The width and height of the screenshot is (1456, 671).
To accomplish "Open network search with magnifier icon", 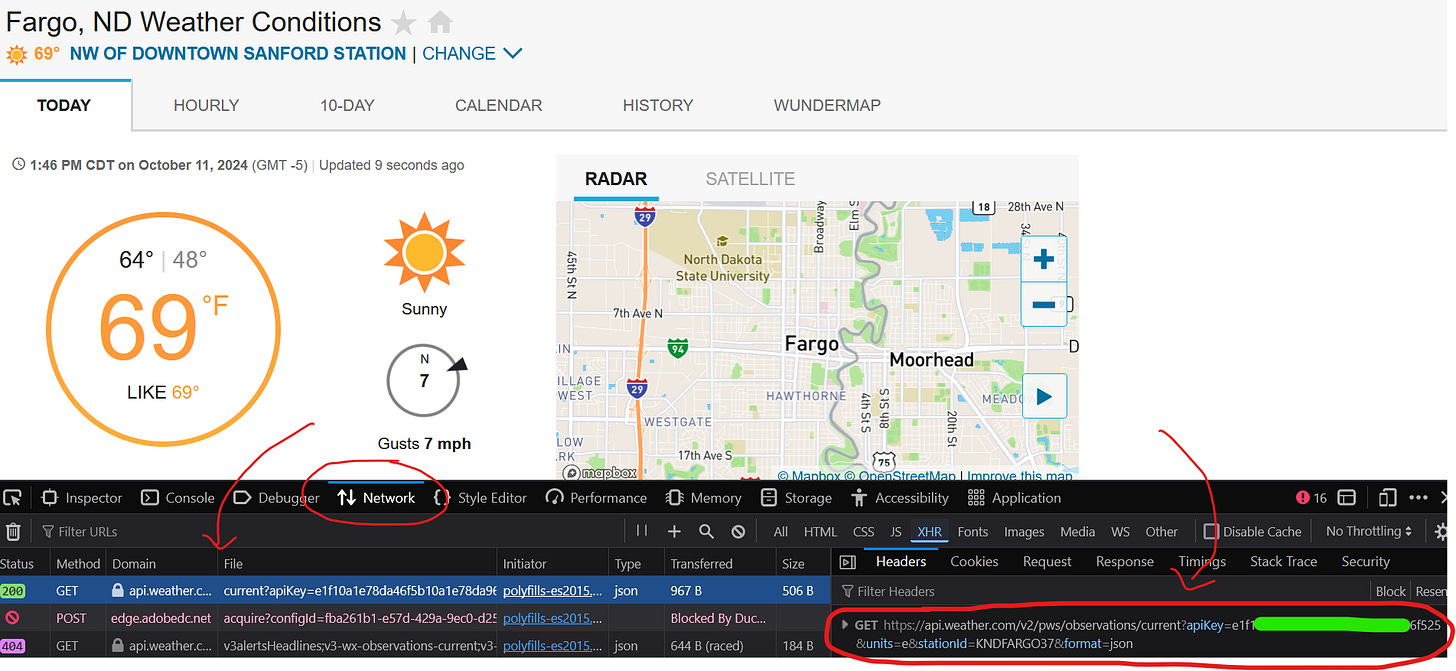I will 706,532.
